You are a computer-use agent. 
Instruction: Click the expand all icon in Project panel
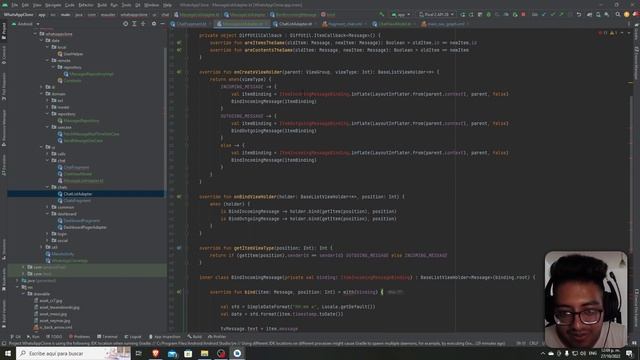point(134,24)
